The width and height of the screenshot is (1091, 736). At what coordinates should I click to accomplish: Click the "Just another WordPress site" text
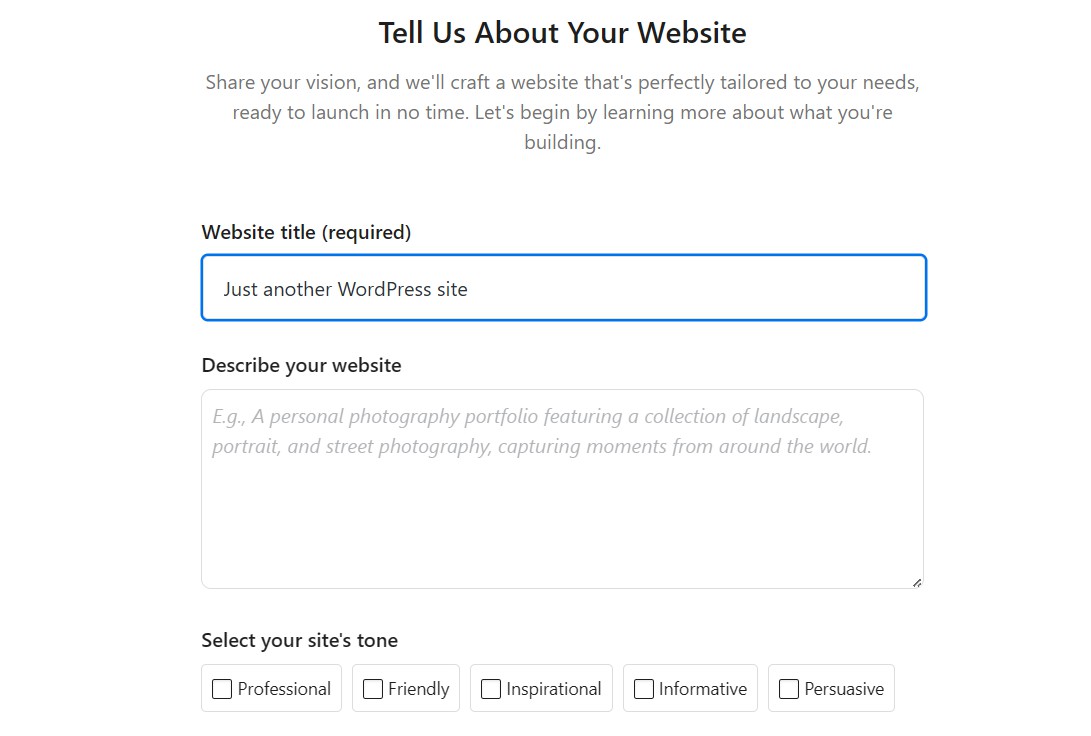pyautogui.click(x=345, y=289)
